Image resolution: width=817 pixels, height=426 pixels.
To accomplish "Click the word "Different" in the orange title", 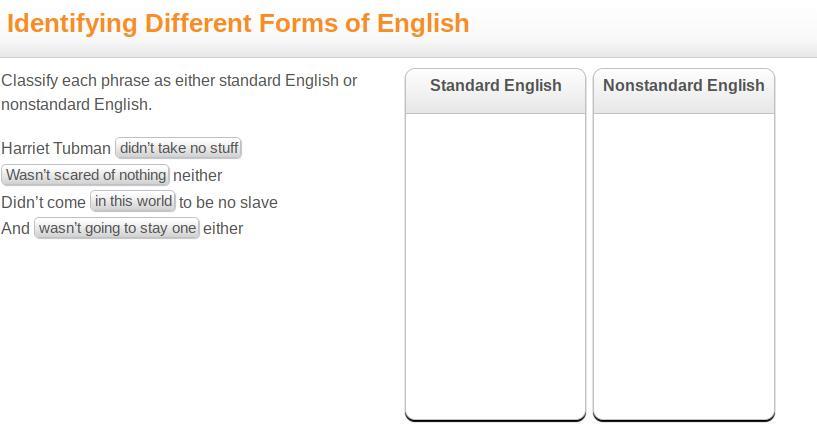I will [x=198, y=23].
